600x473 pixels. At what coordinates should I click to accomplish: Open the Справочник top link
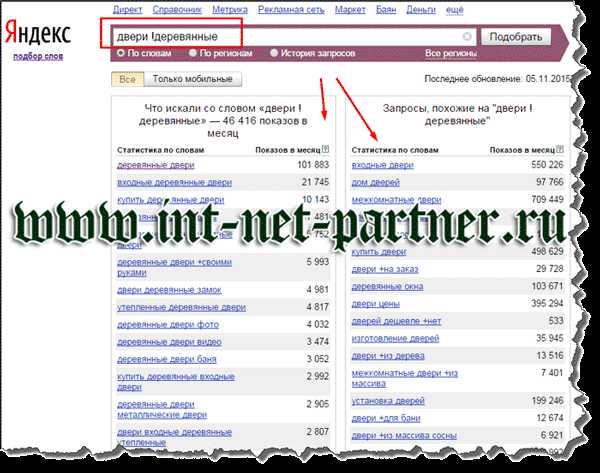177,10
